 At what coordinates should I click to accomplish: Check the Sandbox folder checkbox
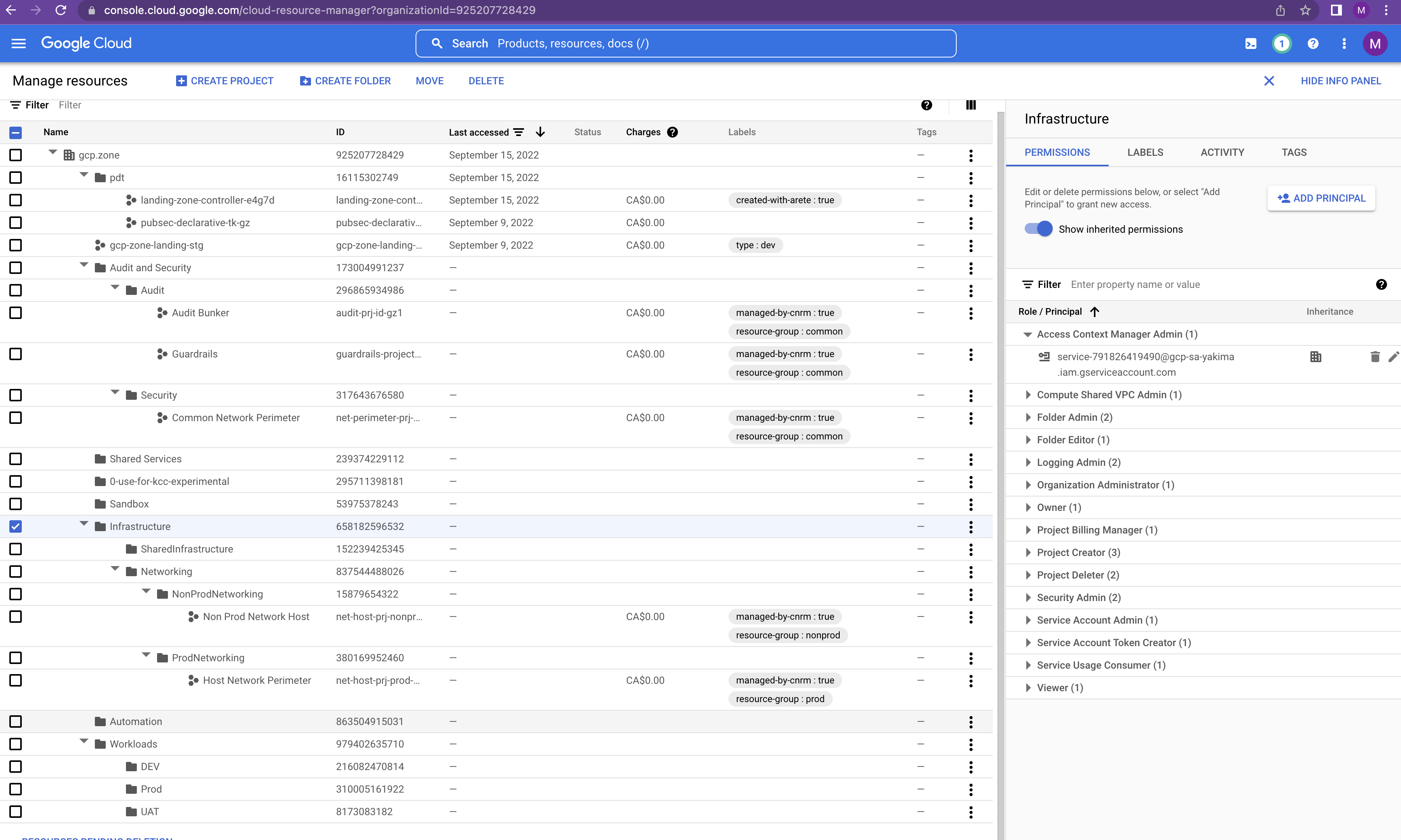[x=15, y=504]
